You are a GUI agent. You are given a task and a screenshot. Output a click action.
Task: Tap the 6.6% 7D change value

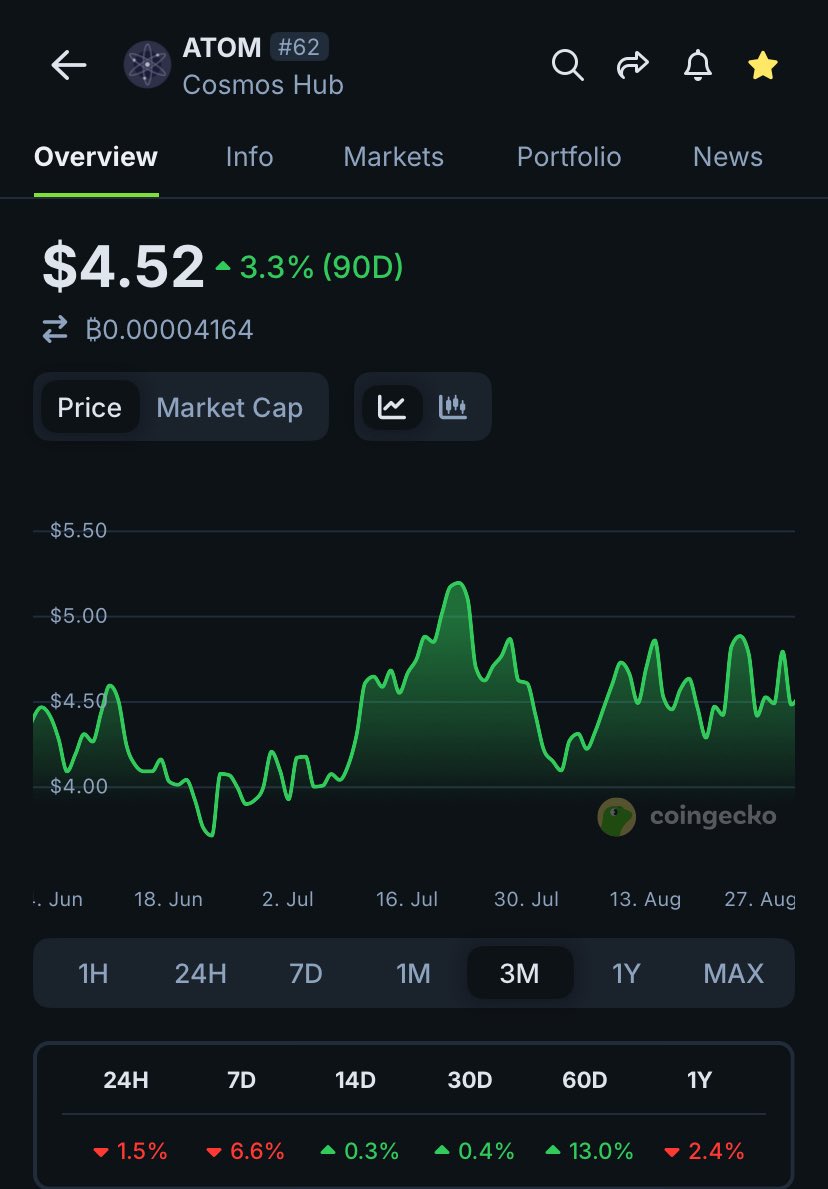[x=245, y=1151]
